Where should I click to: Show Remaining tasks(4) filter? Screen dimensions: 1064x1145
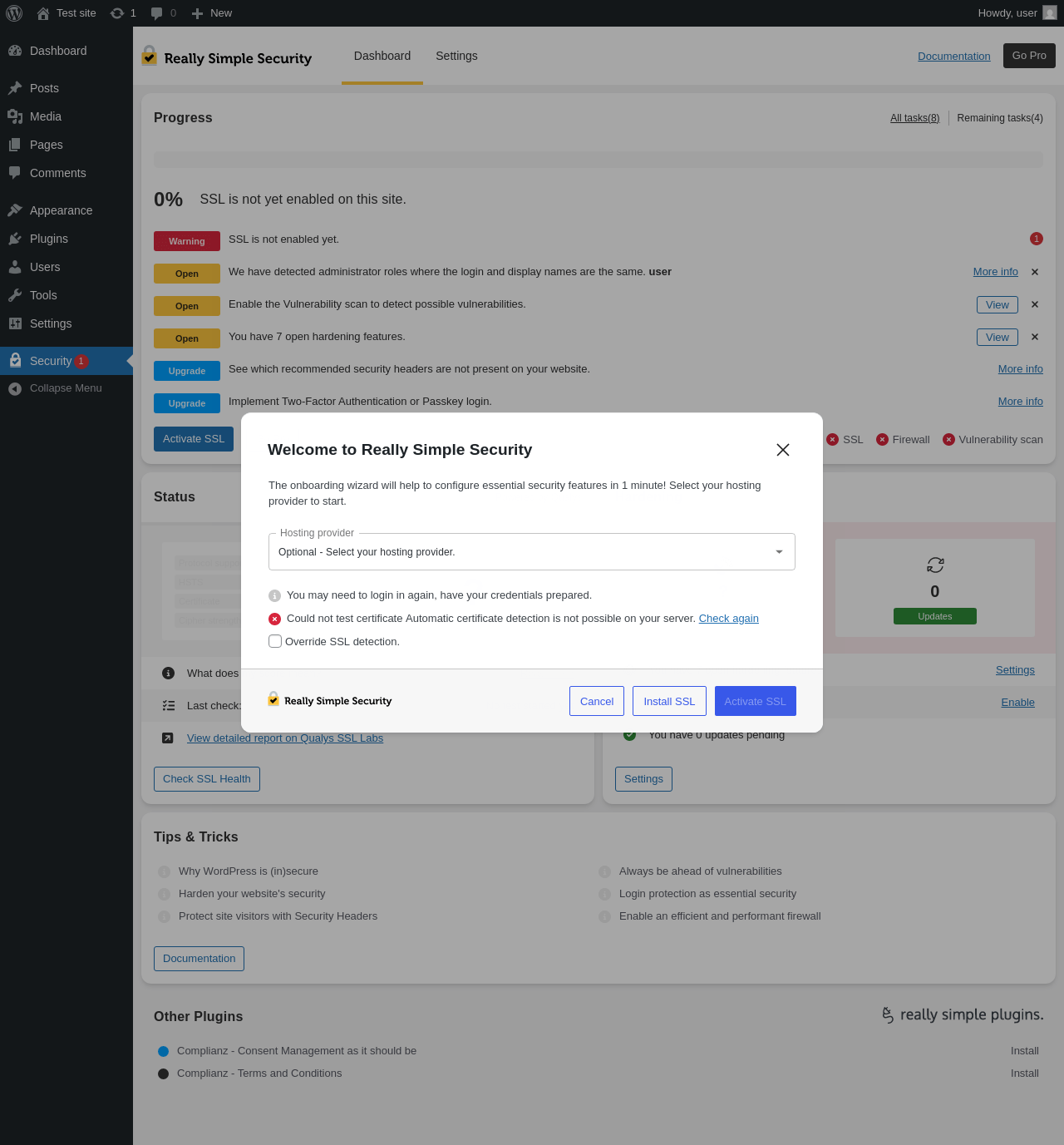click(x=1000, y=118)
